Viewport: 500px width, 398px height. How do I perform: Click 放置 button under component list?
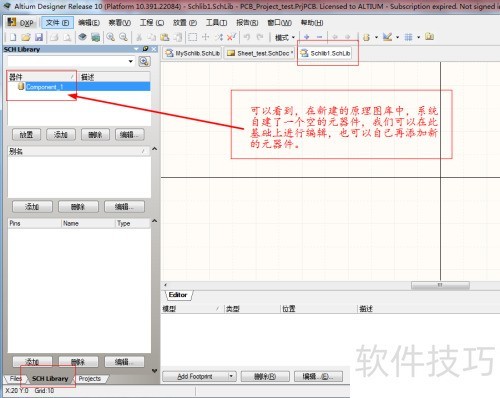pyautogui.click(x=26, y=135)
